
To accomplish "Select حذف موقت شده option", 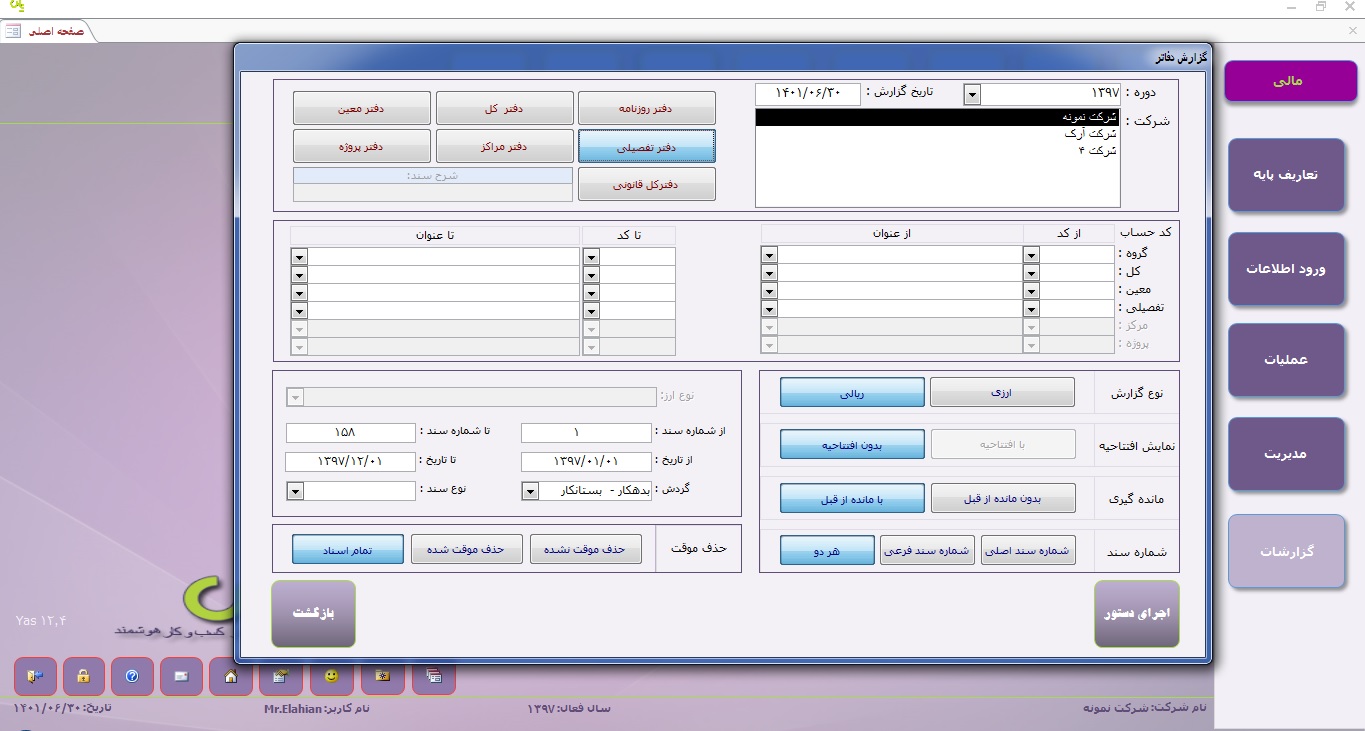I will point(467,549).
